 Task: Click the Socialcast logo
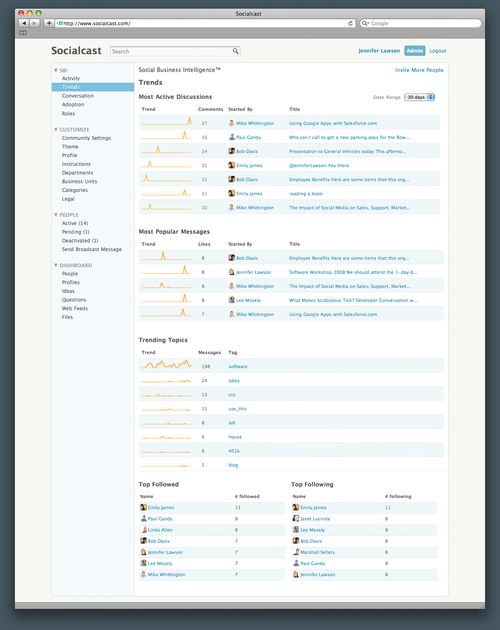point(76,51)
